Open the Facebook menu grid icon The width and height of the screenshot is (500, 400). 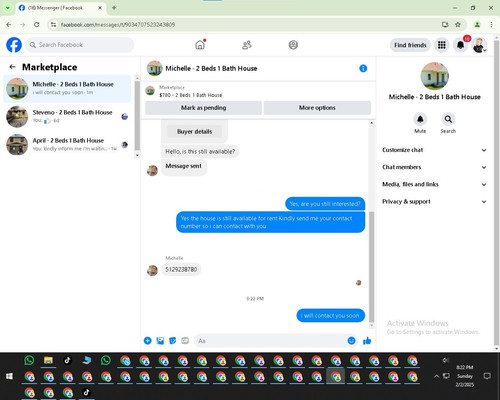(x=442, y=45)
